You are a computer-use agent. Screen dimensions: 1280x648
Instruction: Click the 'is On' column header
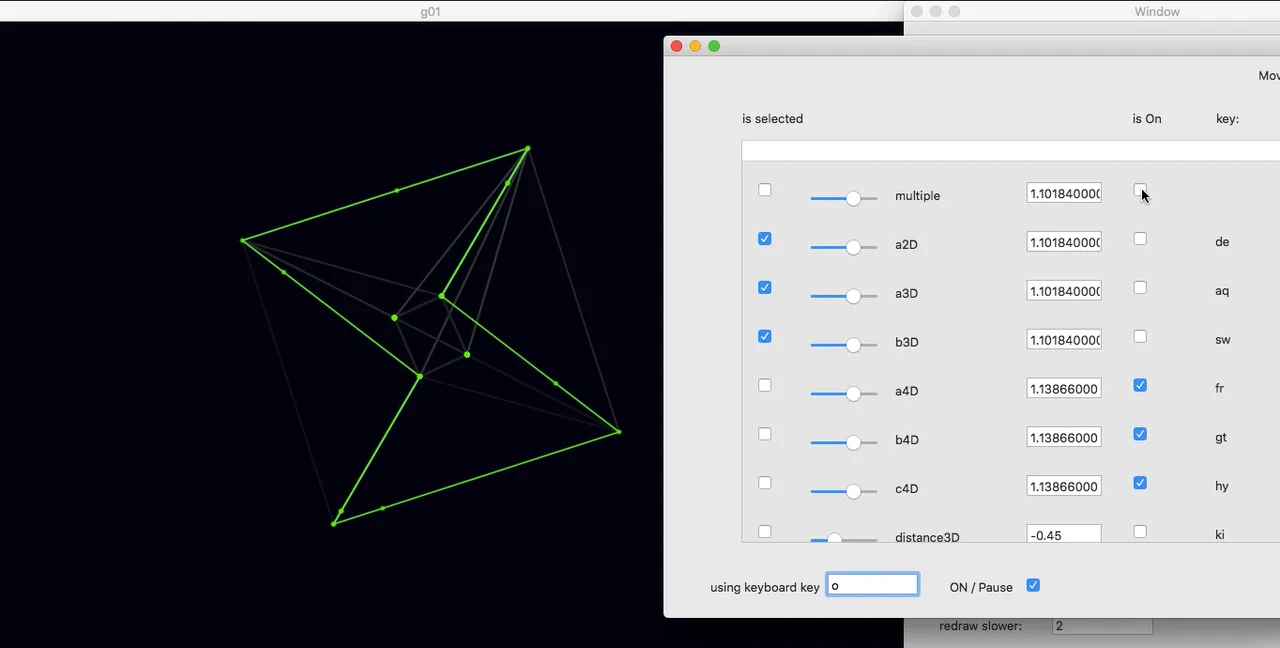(1147, 118)
